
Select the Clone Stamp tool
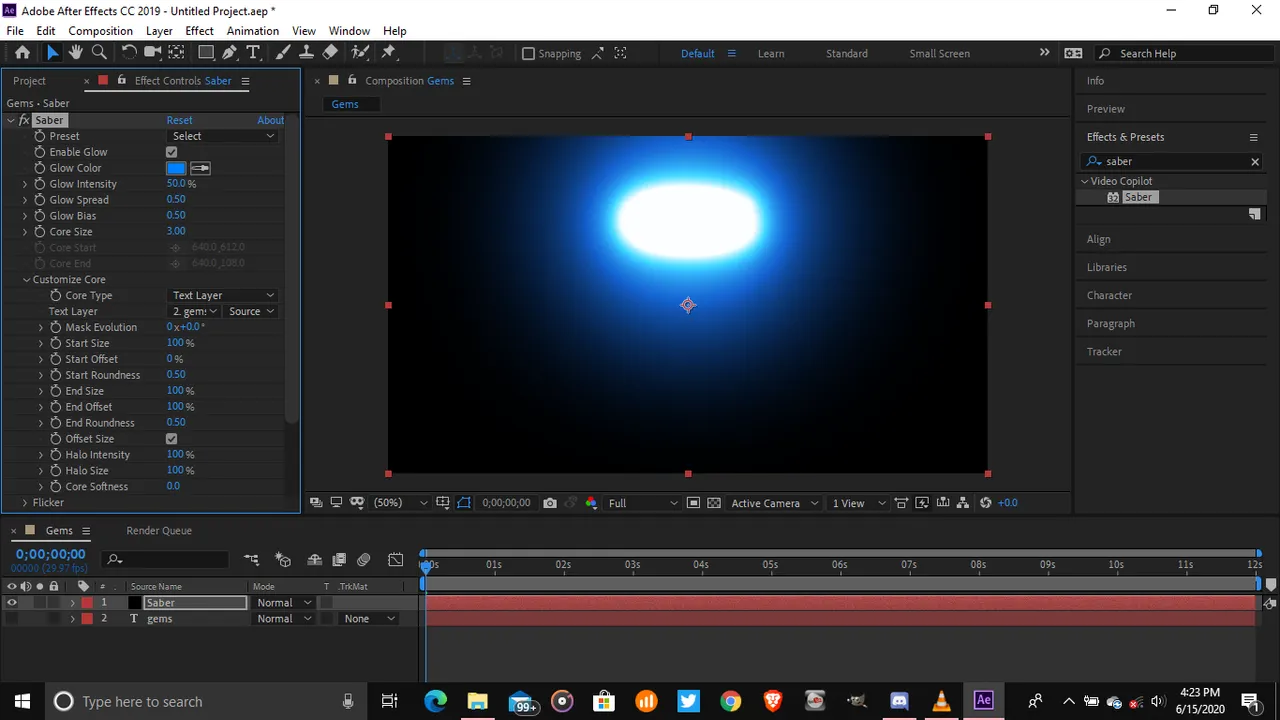point(306,53)
